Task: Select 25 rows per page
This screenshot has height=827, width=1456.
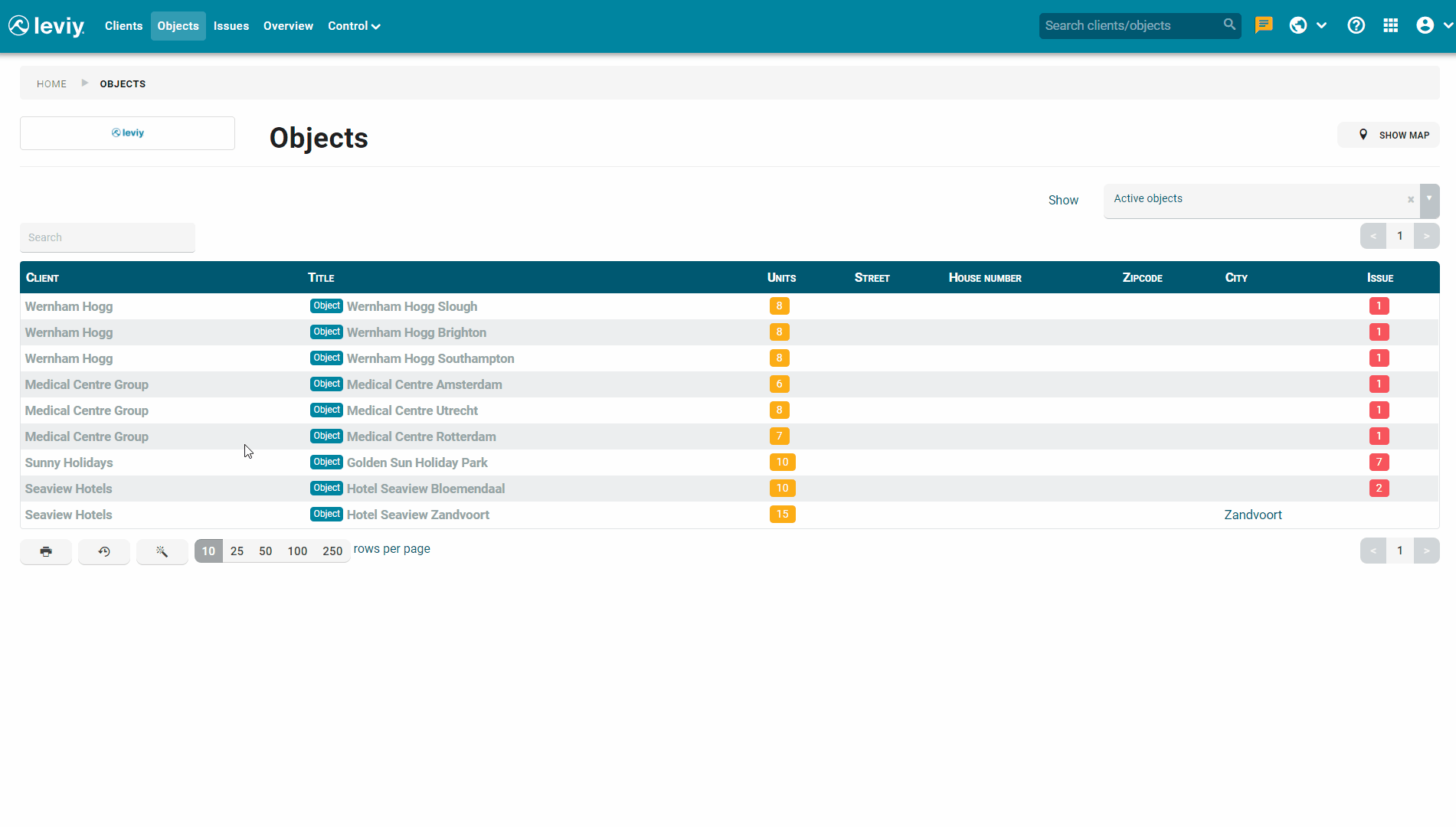Action: 237,551
